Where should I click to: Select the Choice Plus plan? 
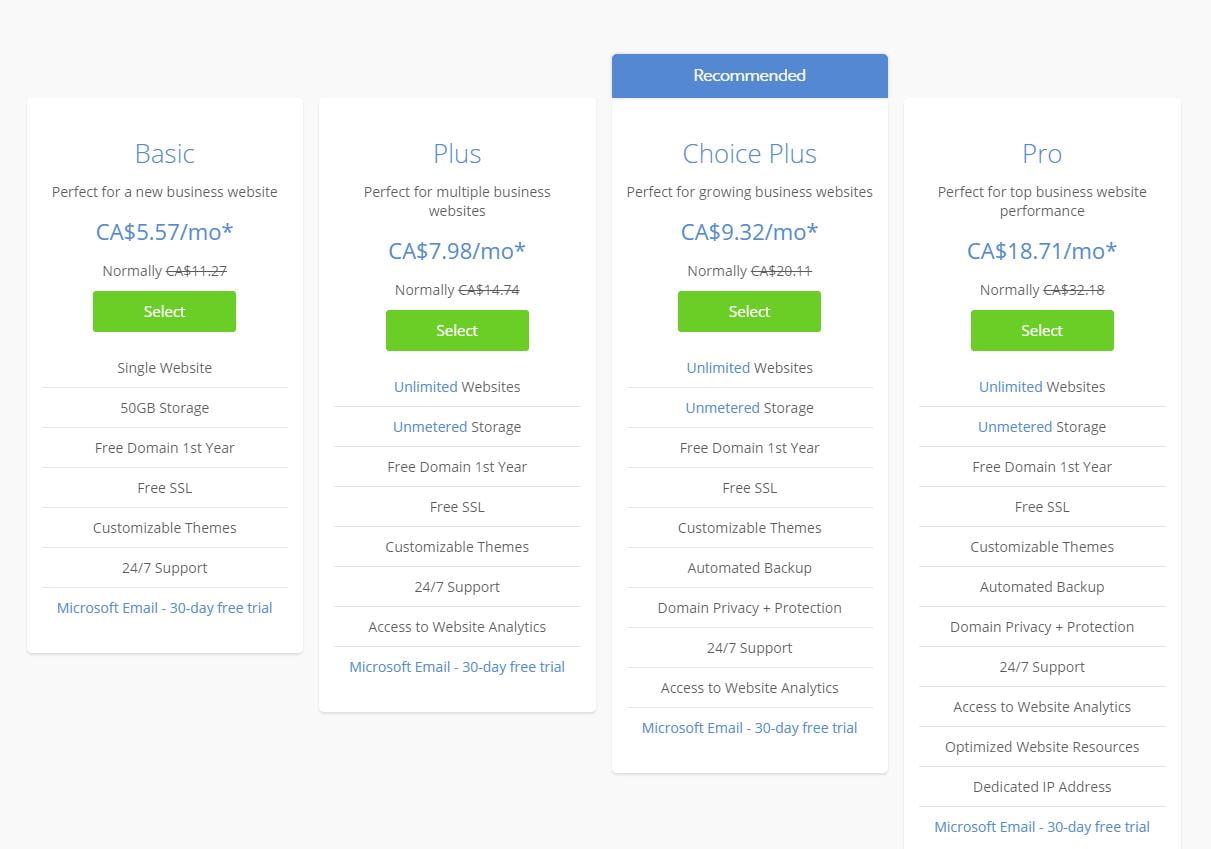click(x=749, y=311)
